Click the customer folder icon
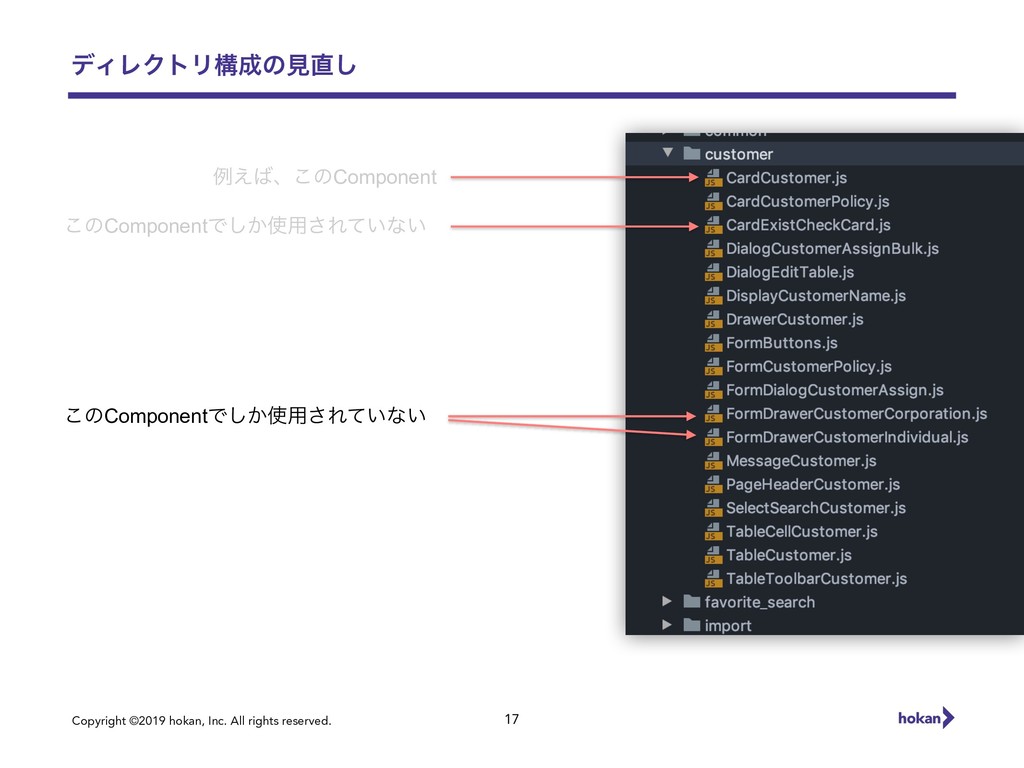 692,153
